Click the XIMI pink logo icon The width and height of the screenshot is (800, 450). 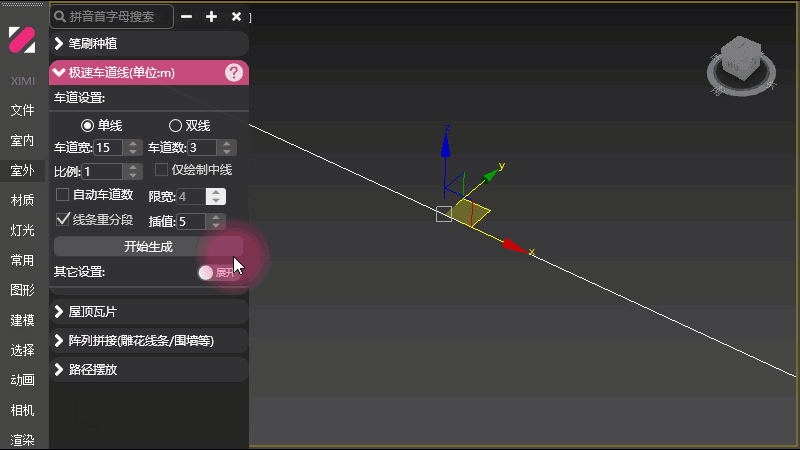click(22, 40)
